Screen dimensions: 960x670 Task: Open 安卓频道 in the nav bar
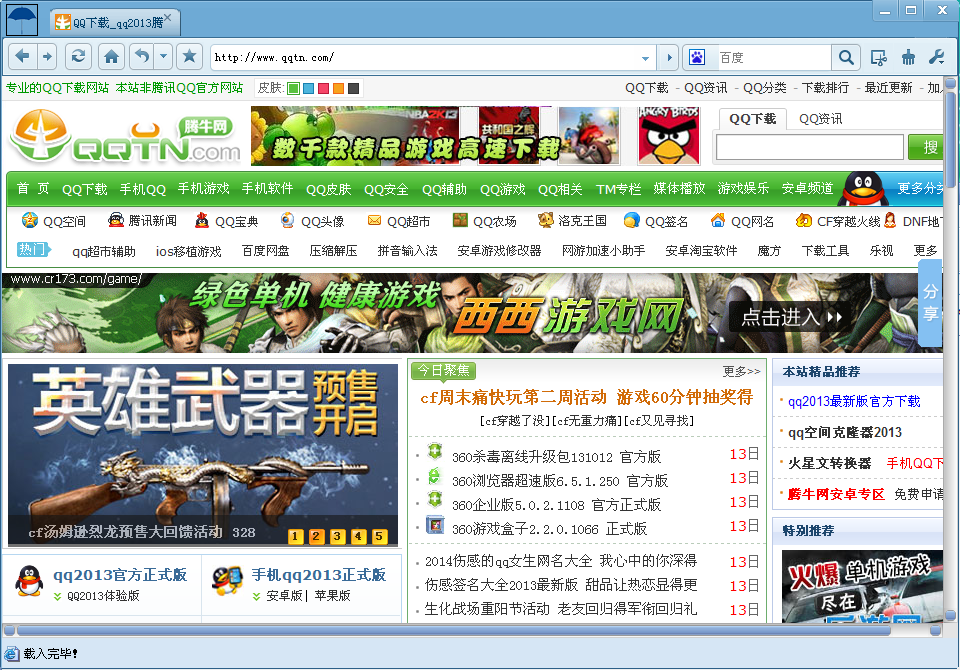tap(807, 189)
